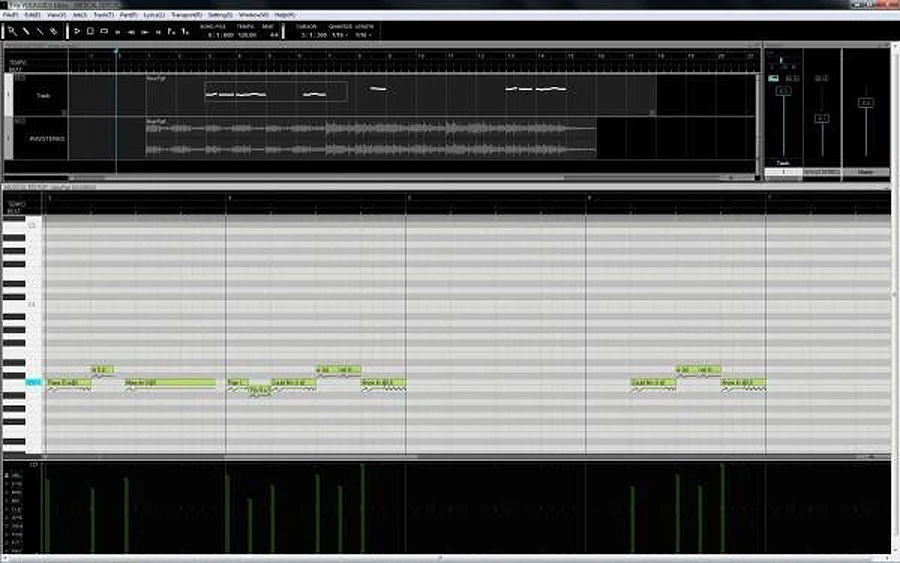This screenshot has width=900, height=563.
Task: Adjust the Track channel volume fader
Action: (783, 91)
